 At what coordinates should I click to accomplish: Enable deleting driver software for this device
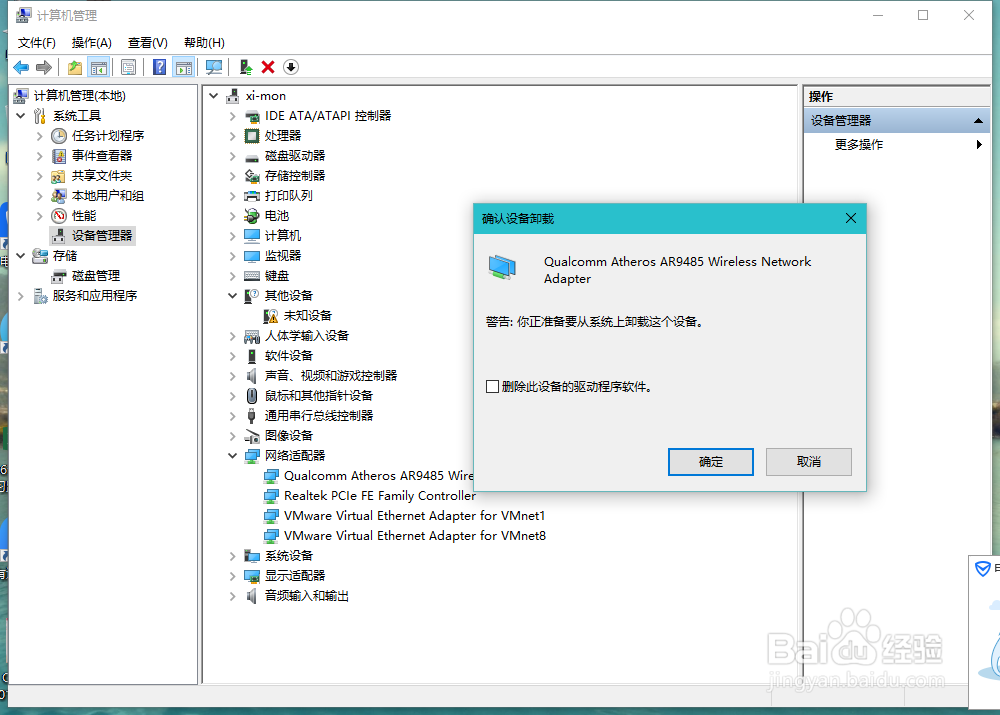(492, 387)
